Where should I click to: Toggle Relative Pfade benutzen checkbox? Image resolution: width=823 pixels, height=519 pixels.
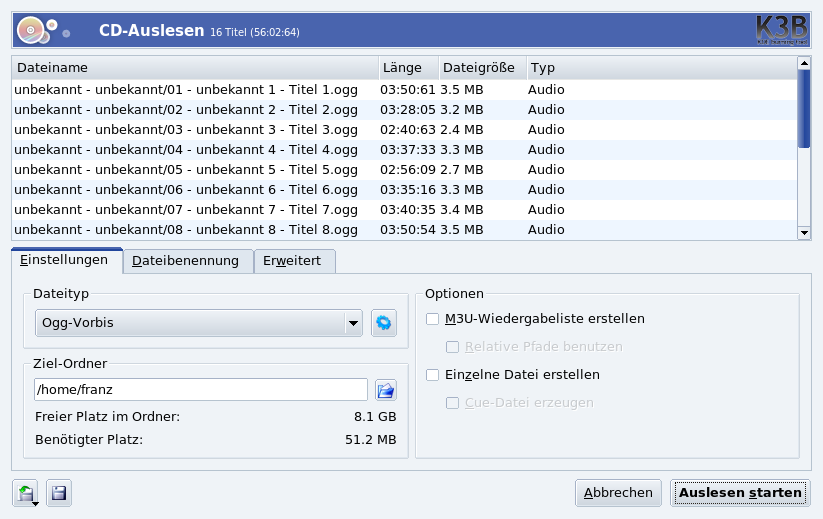tap(452, 347)
